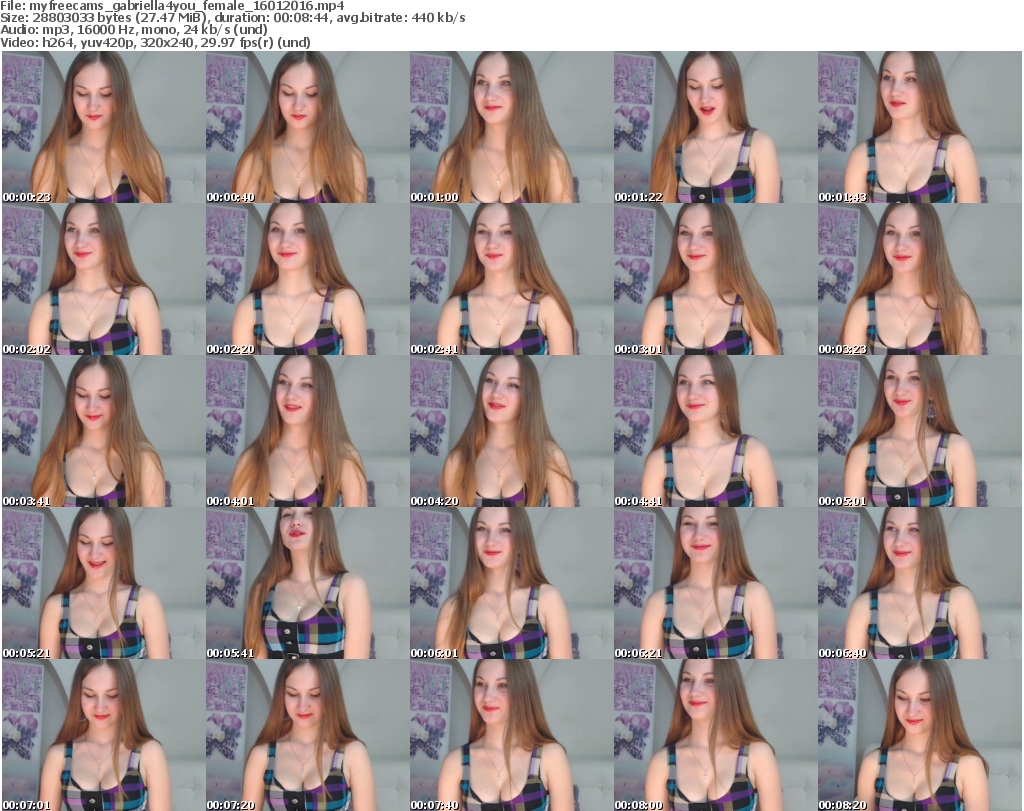The width and height of the screenshot is (1024, 811).
Task: Pick the frame stamped 00:05:01
Action: (920, 431)
